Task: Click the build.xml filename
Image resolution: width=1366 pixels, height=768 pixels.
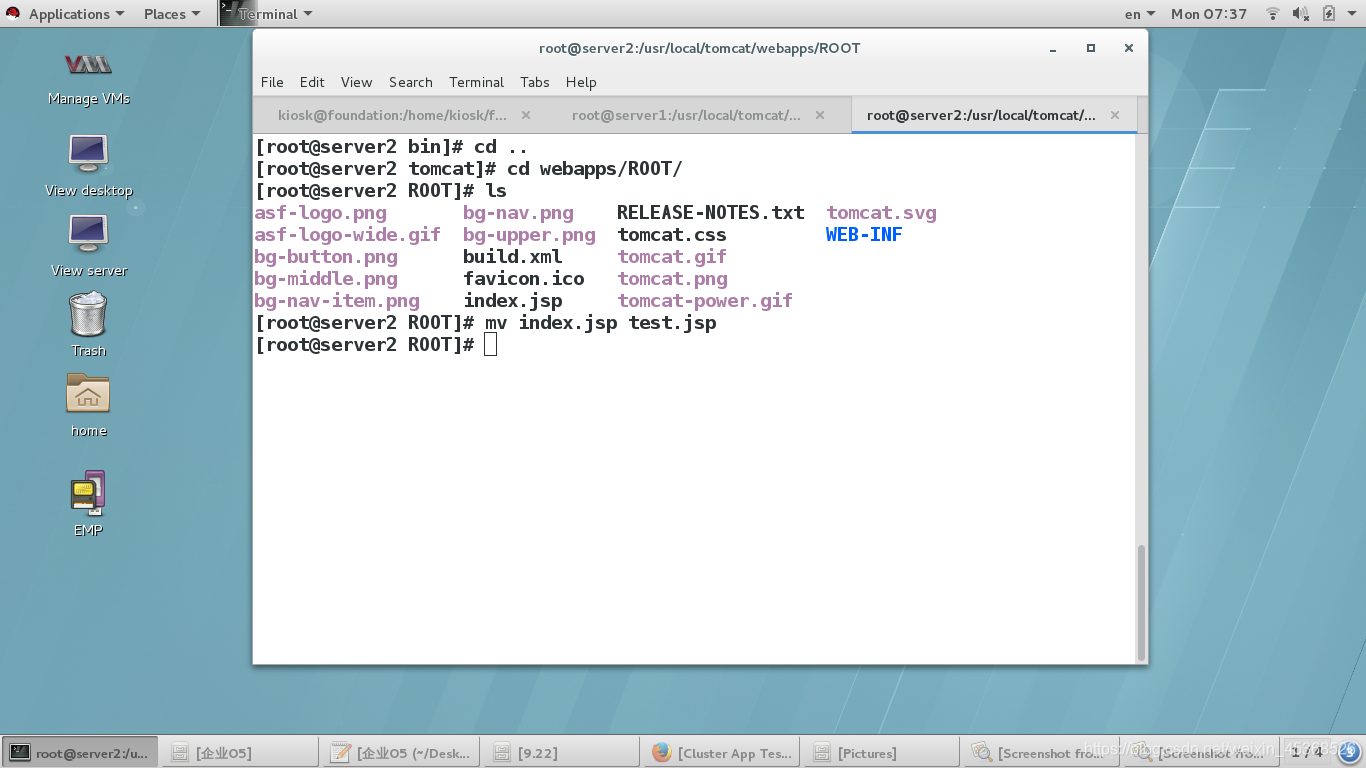Action: (513, 257)
